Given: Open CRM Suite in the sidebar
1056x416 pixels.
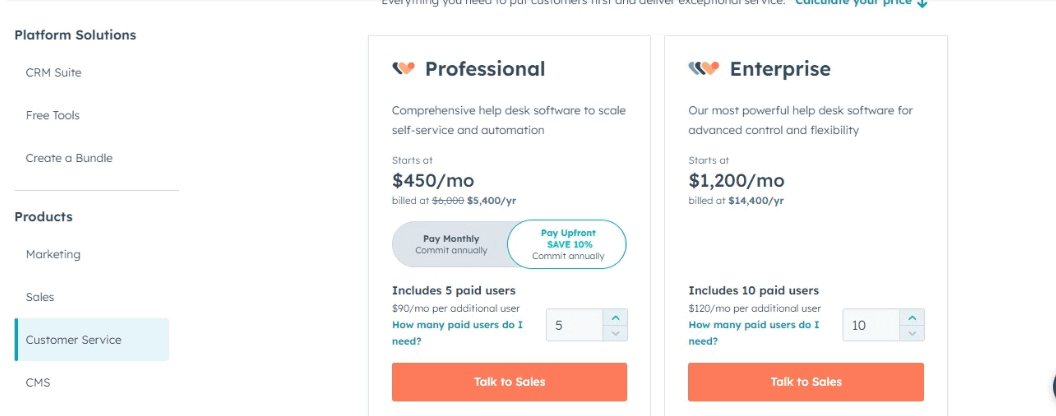Looking at the screenshot, I should [53, 73].
